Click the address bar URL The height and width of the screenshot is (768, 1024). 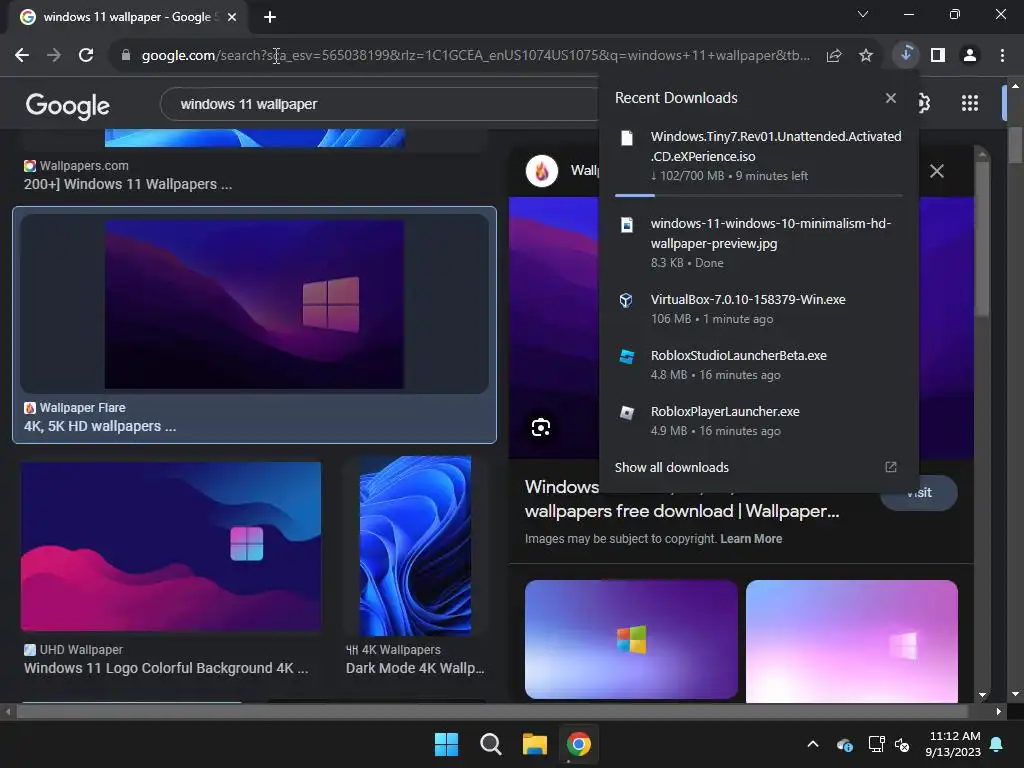click(475, 56)
